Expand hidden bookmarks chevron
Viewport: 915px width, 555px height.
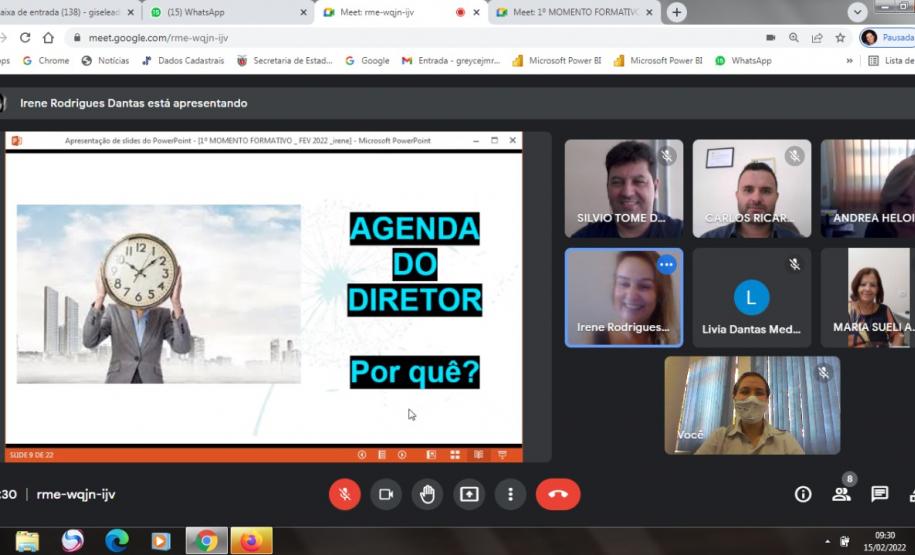click(850, 60)
